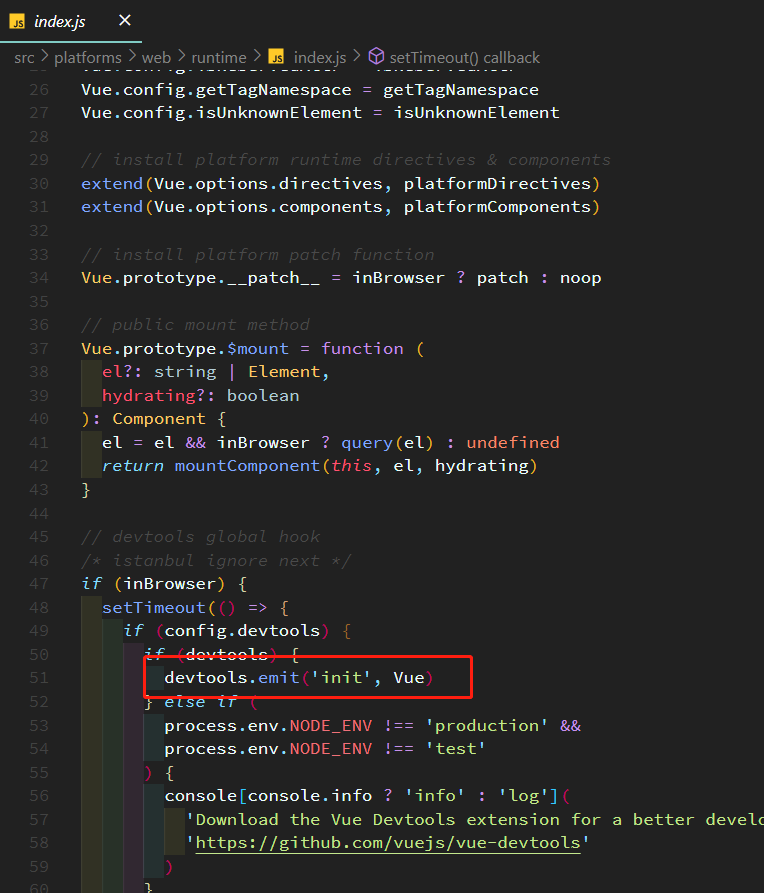Click 'platformComponents' on line 31

click(x=497, y=207)
